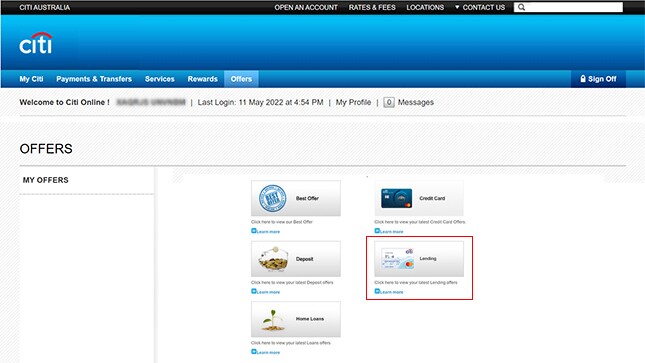645x363 pixels.
Task: Open Messages link
Action: tap(415, 102)
